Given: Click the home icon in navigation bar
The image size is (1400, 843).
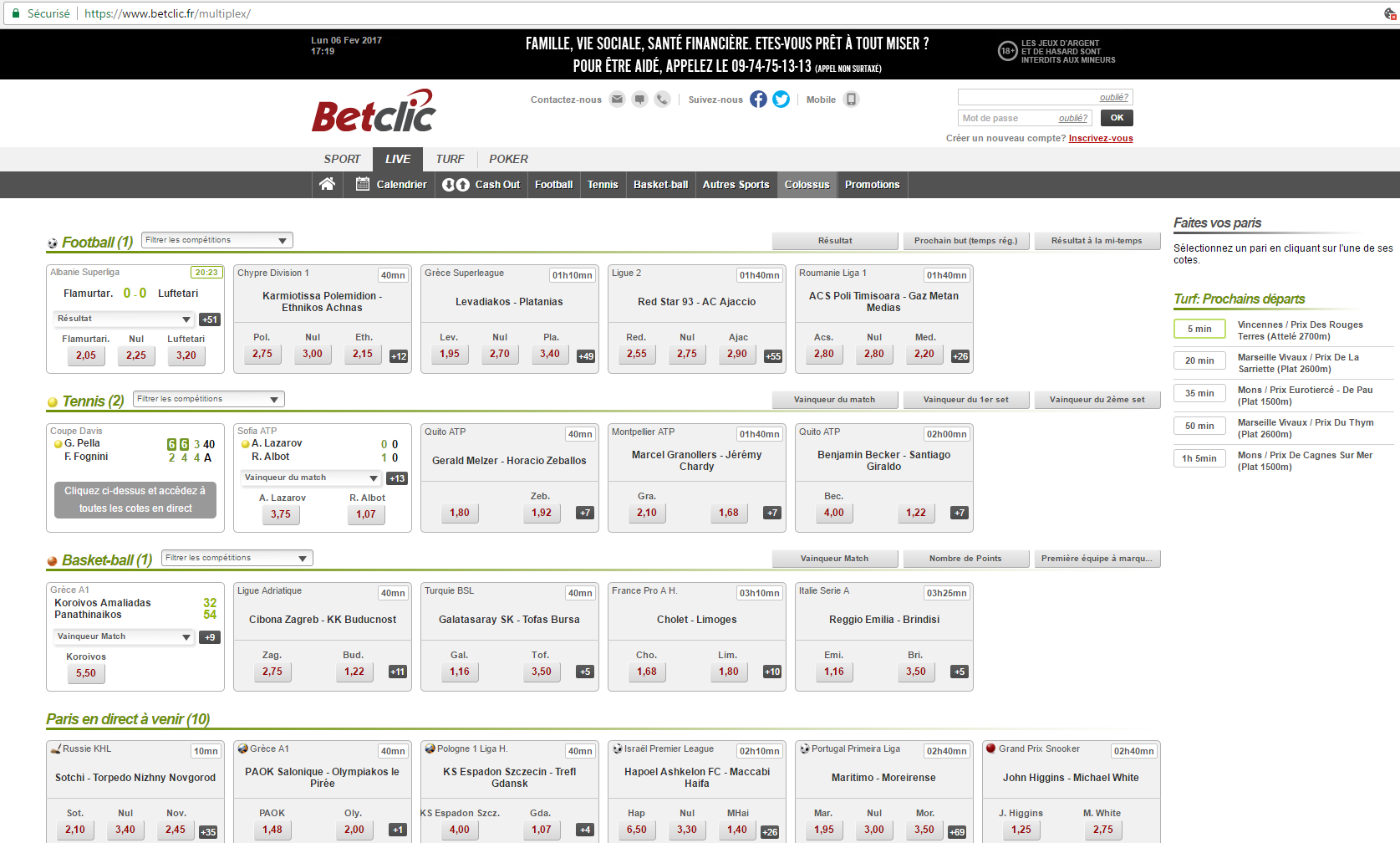Looking at the screenshot, I should 327,184.
